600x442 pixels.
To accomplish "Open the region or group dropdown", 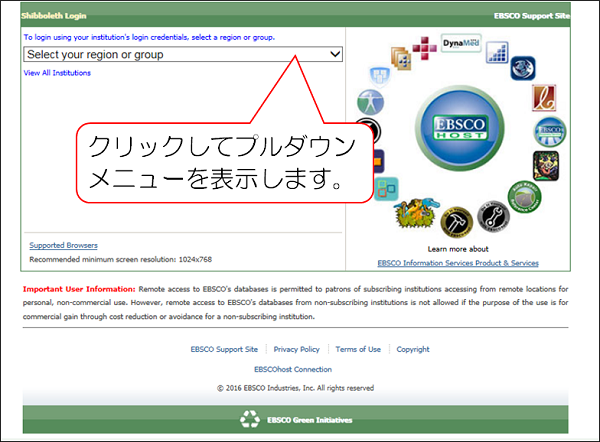I will point(183,54).
